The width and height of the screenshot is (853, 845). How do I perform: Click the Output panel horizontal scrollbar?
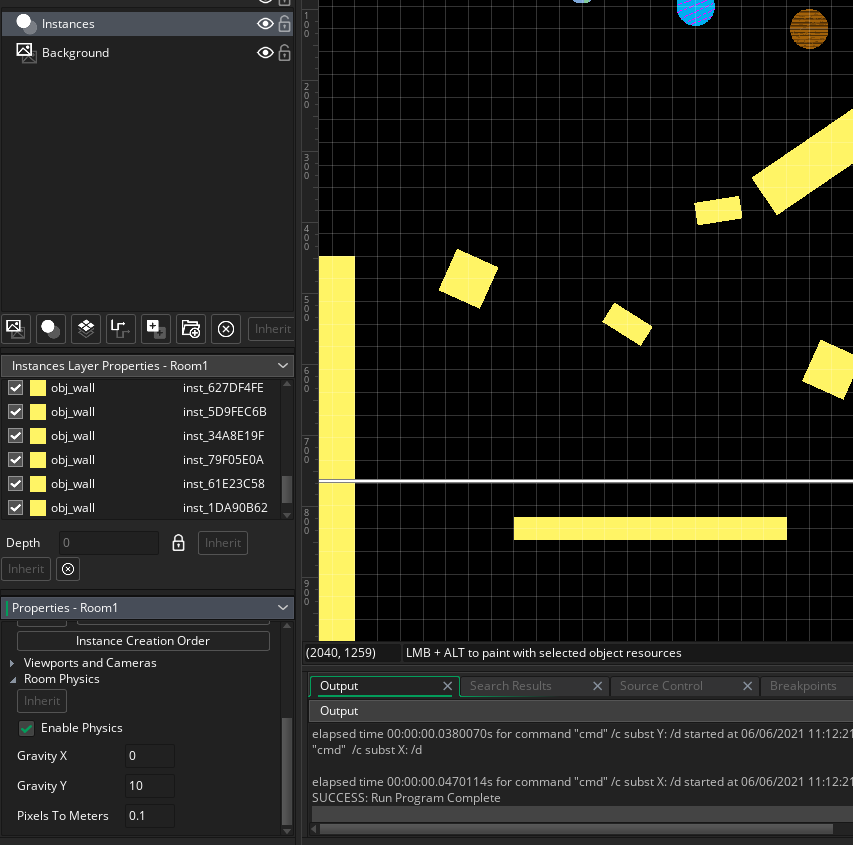[576, 829]
